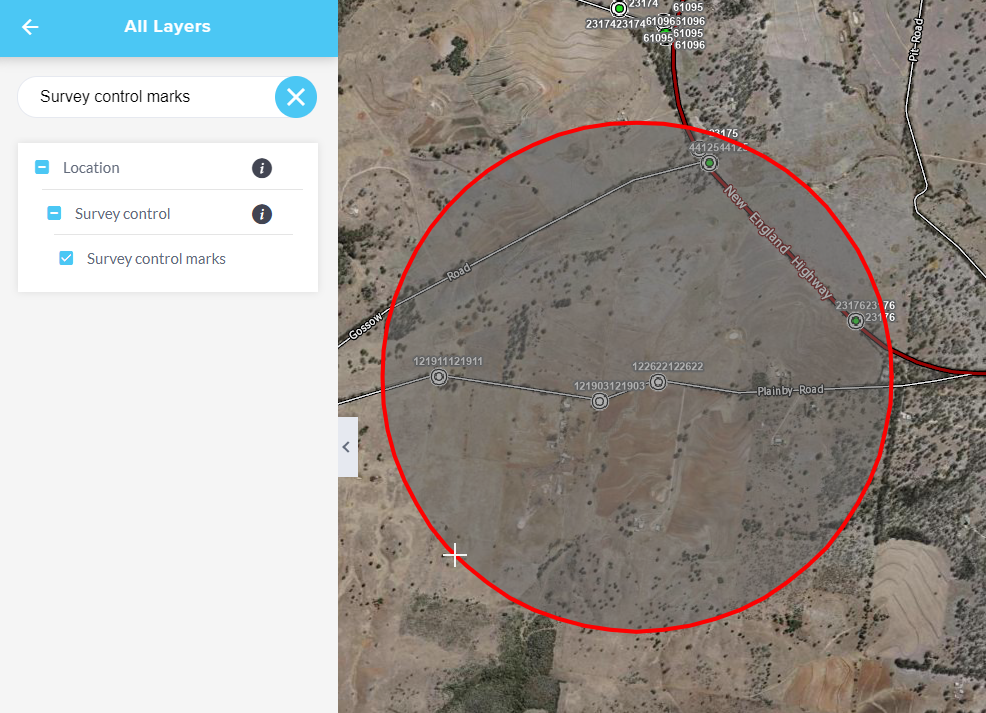Image resolution: width=986 pixels, height=713 pixels.
Task: Select the Location group label
Action: coord(91,168)
